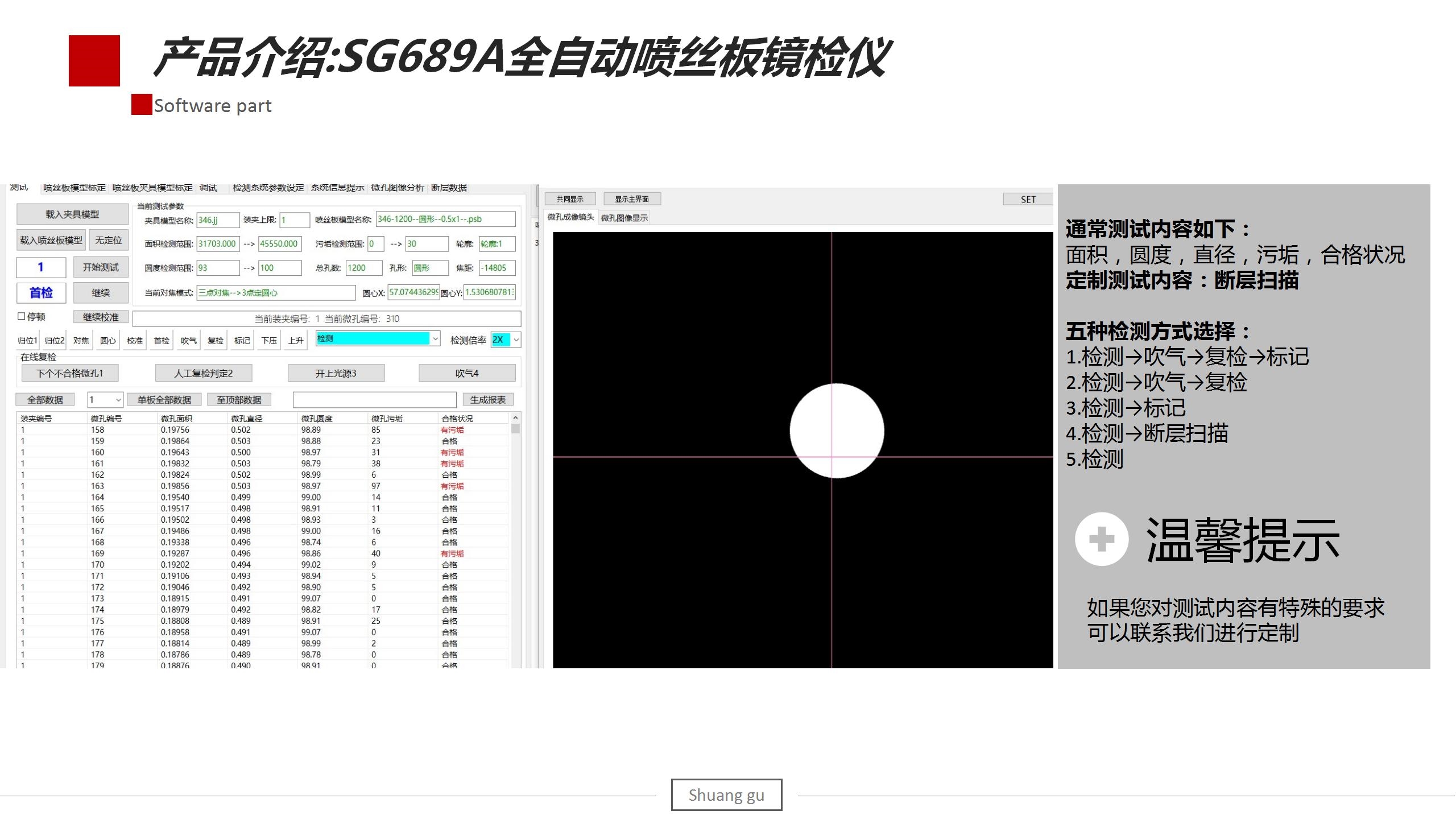The height and width of the screenshot is (819, 1456).
Task: Click the 吹气 toolbar button
Action: (188, 341)
